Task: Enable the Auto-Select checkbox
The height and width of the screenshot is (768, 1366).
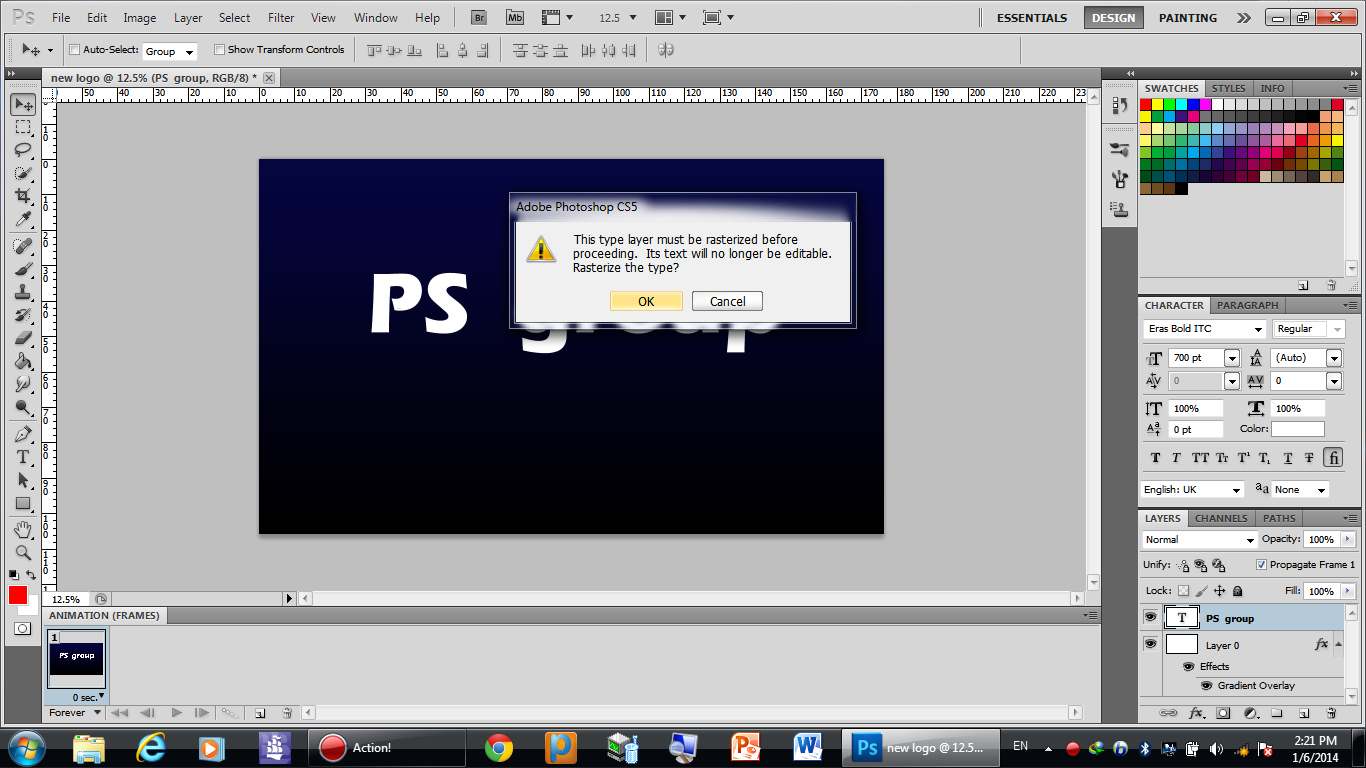Action: coord(74,50)
